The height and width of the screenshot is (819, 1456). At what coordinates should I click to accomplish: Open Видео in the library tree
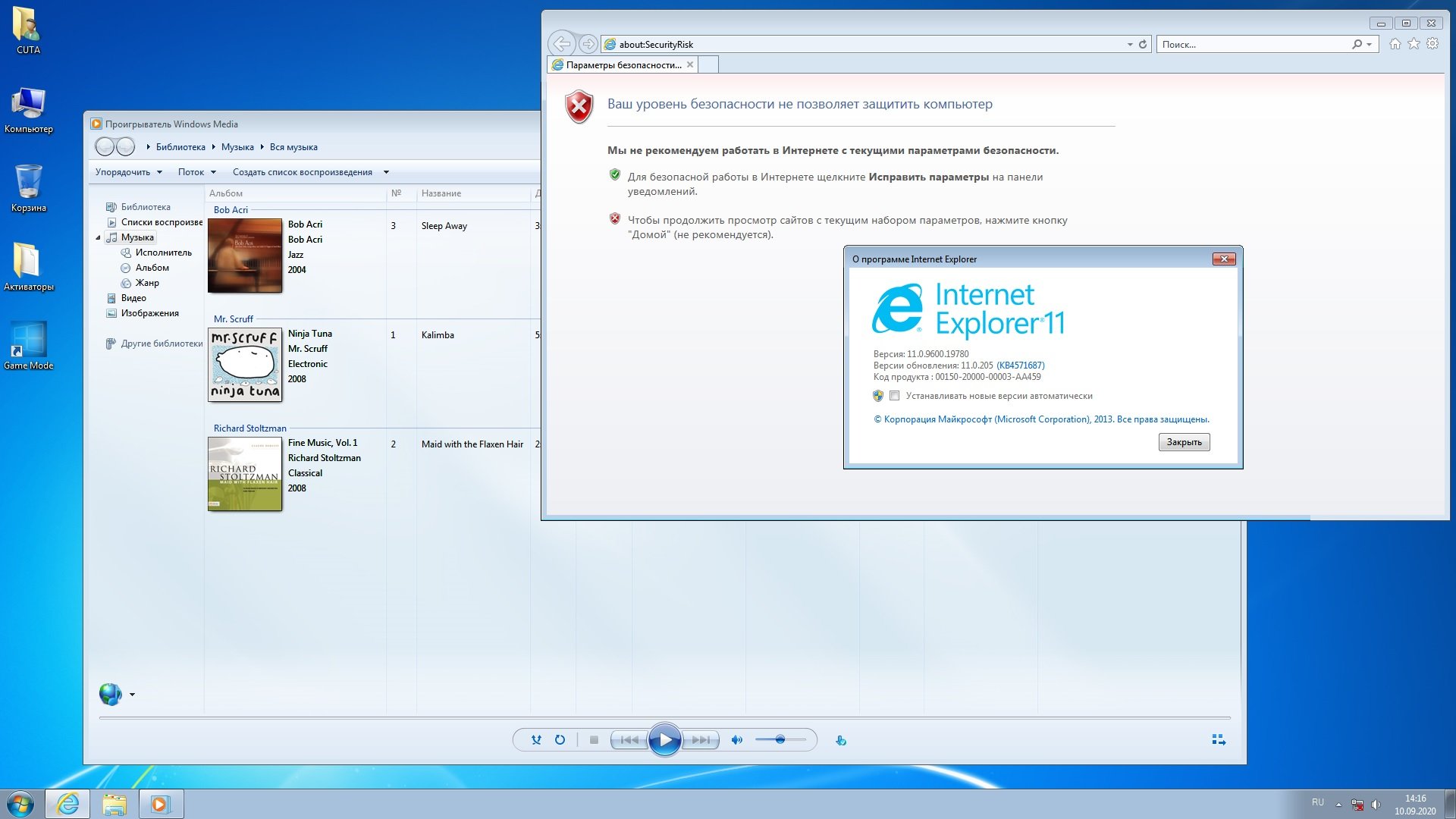coord(133,298)
